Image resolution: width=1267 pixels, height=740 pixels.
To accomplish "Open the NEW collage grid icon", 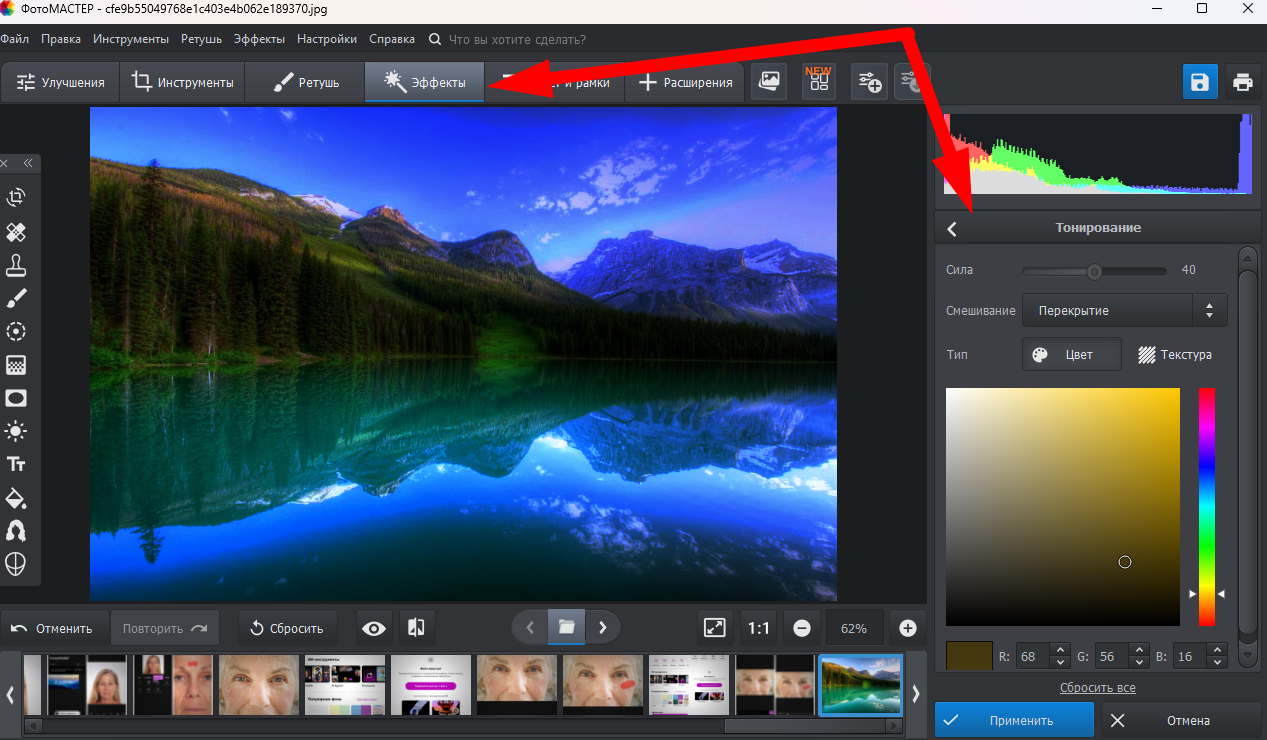I will coord(819,82).
